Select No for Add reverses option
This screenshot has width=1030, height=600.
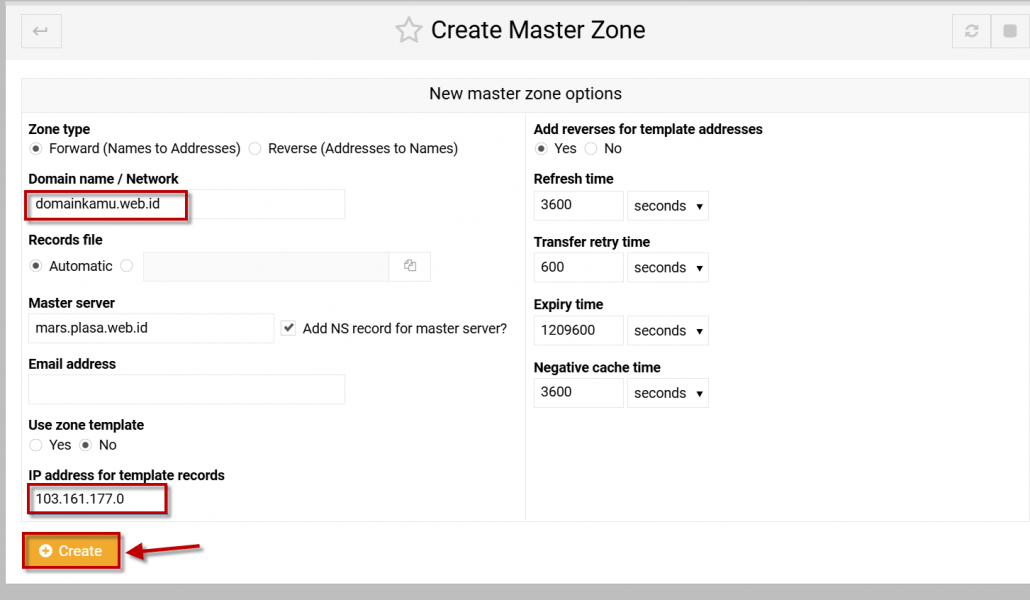pyautogui.click(x=591, y=149)
